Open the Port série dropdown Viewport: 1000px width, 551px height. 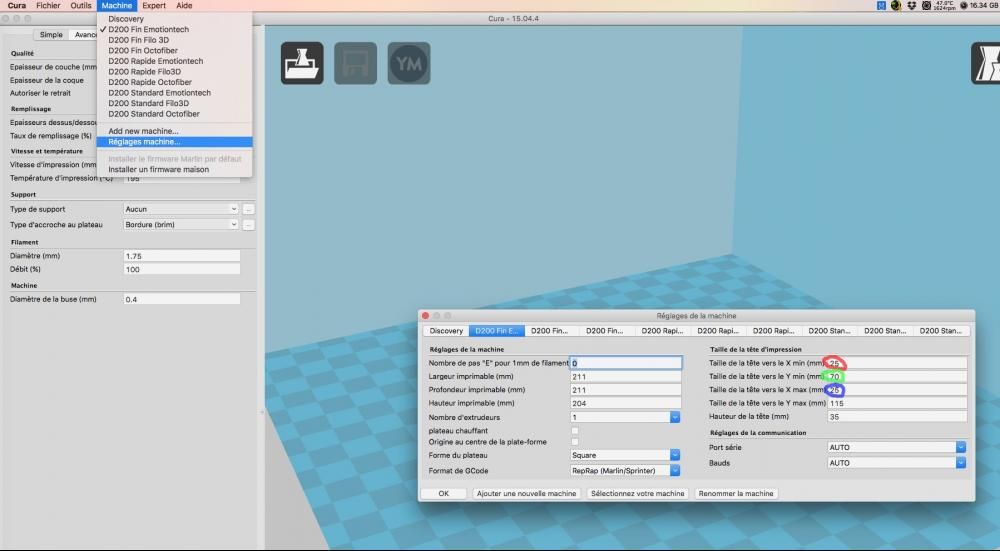[897, 447]
